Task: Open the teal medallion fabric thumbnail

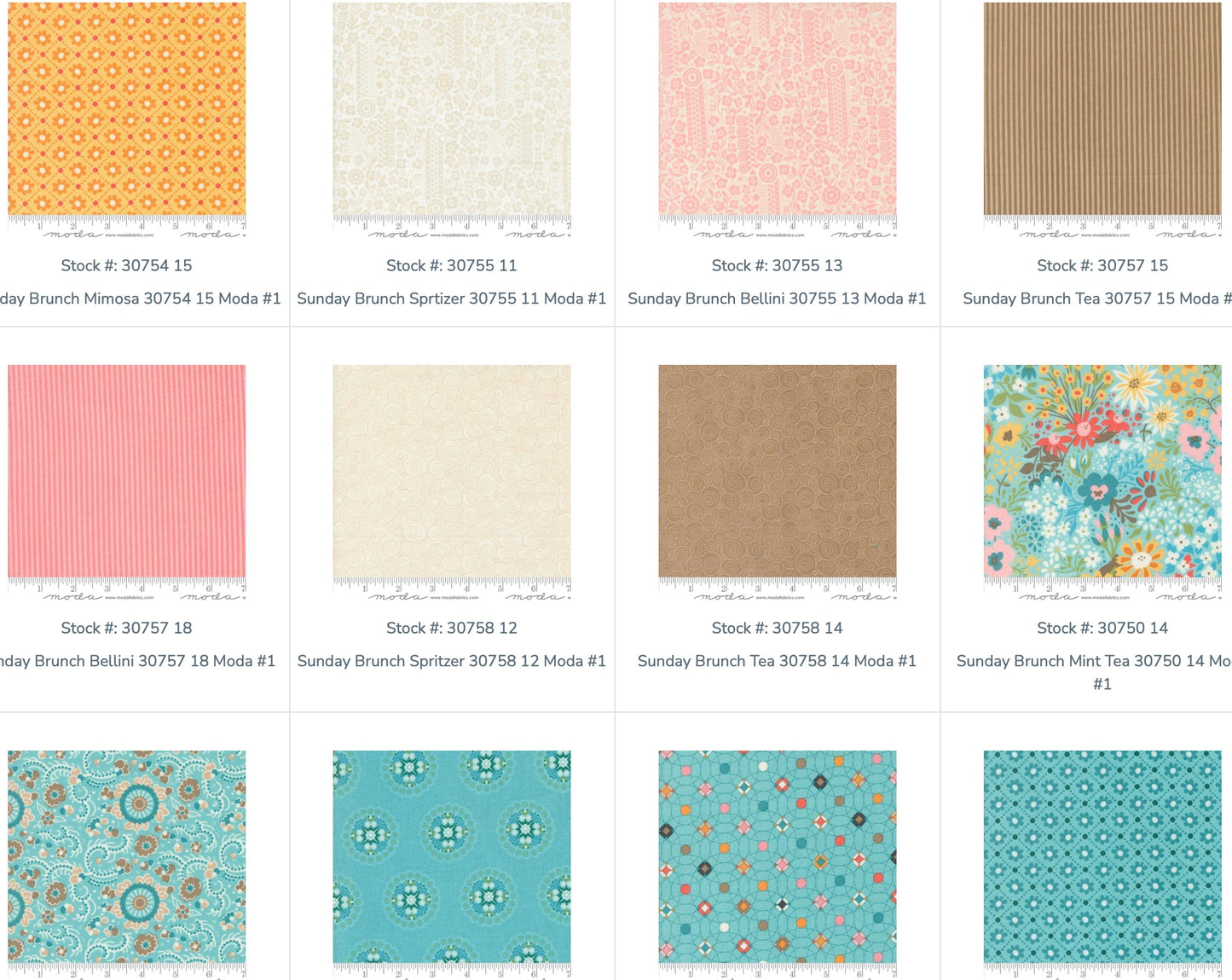Action: pyautogui.click(x=452, y=865)
